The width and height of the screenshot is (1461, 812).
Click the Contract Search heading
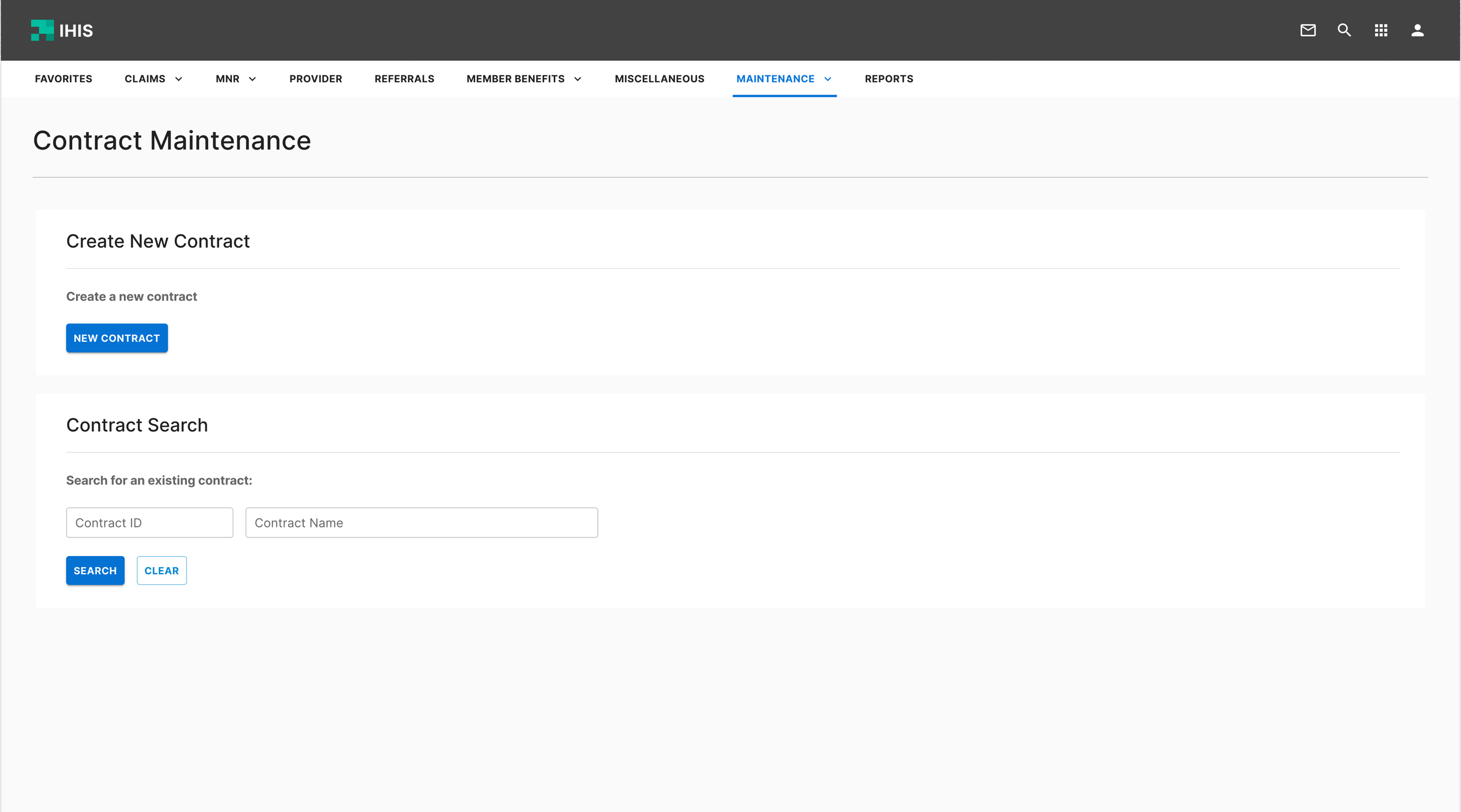pos(137,425)
